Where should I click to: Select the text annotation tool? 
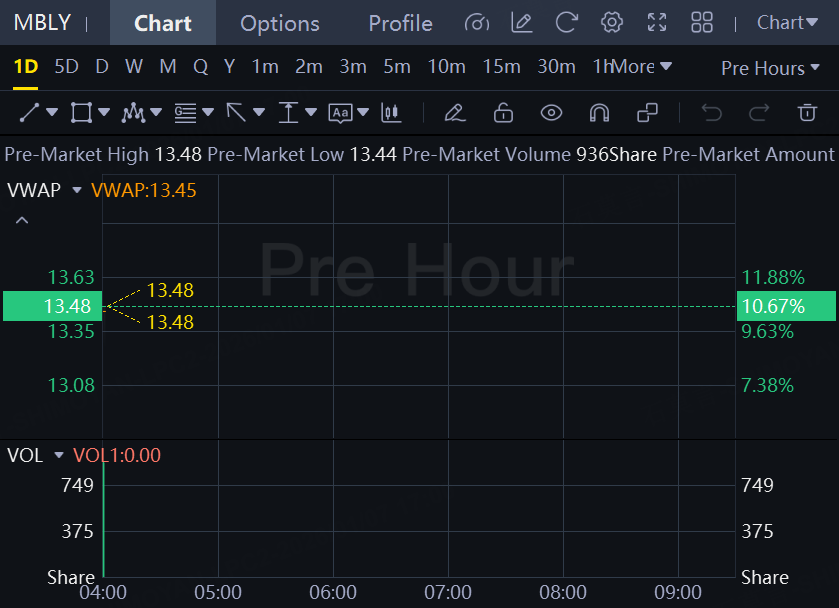tap(340, 113)
